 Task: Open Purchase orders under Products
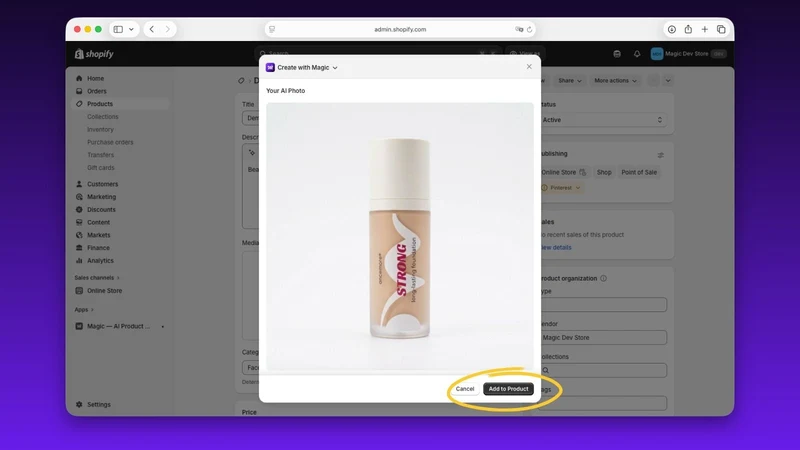click(110, 142)
